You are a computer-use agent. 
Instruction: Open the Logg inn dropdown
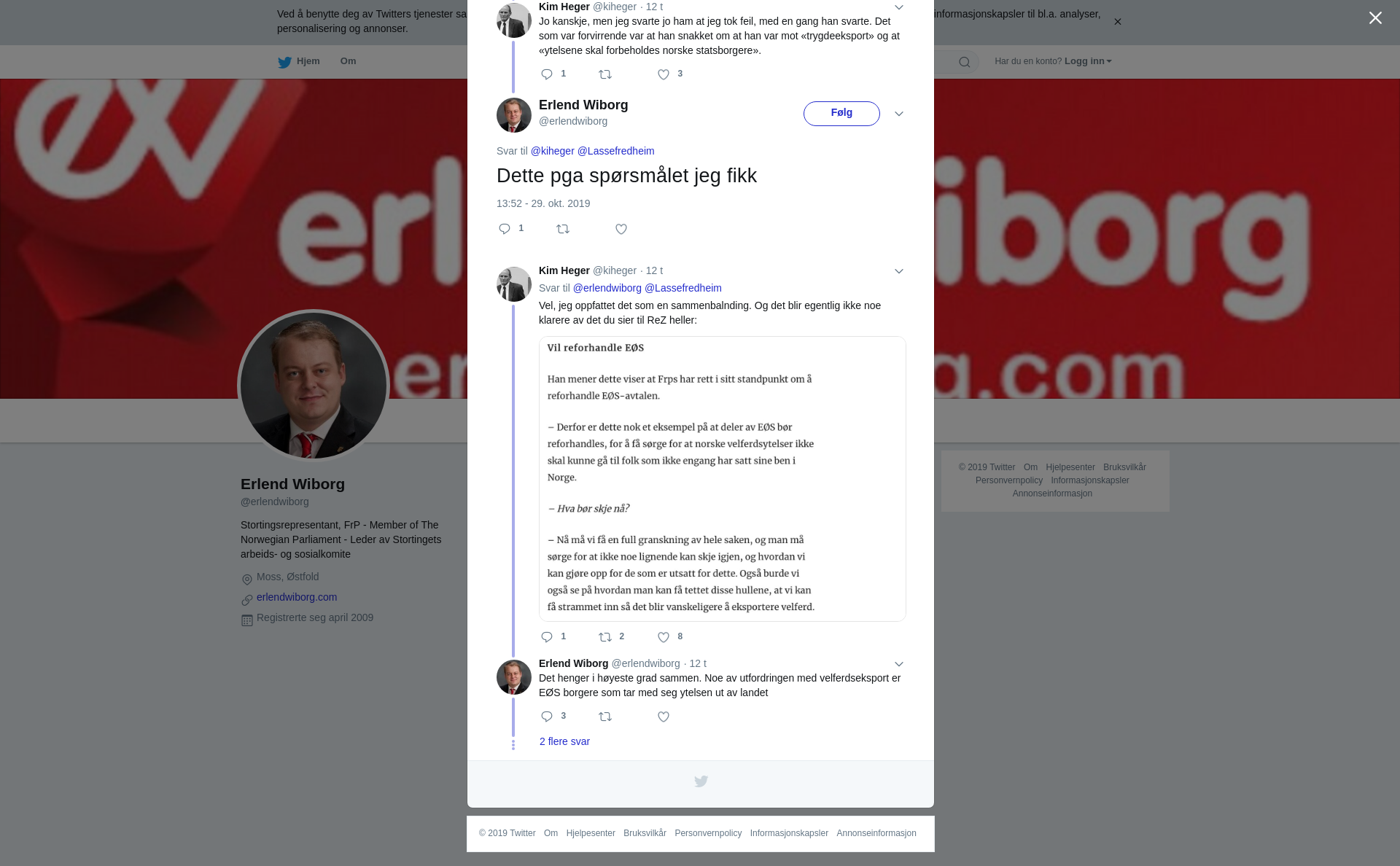pos(1088,61)
